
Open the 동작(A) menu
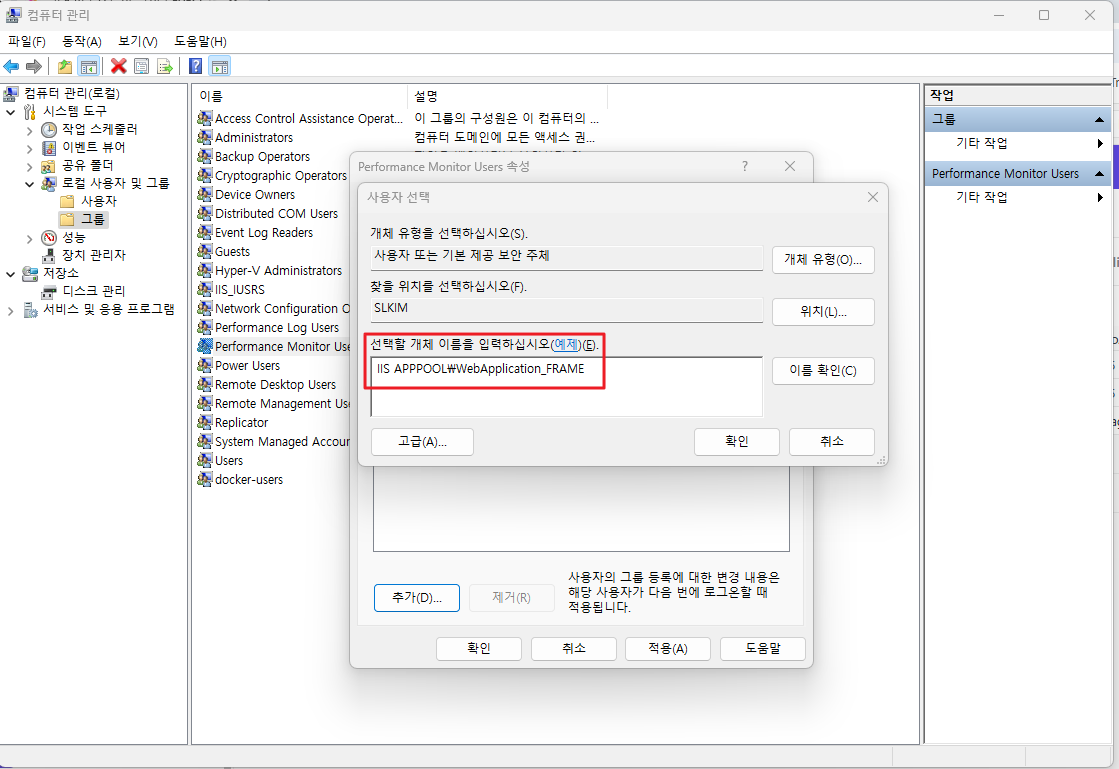(82, 41)
